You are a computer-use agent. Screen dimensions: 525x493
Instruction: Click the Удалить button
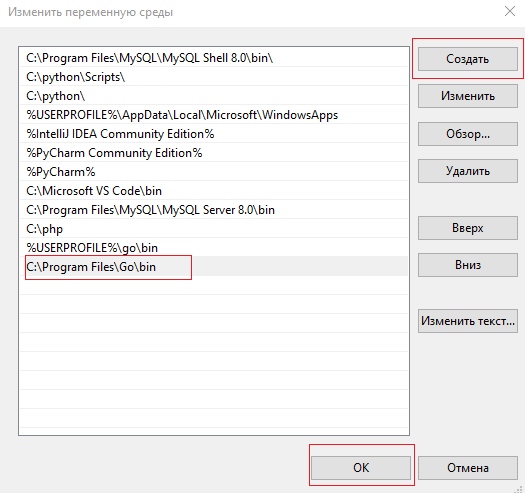click(468, 171)
